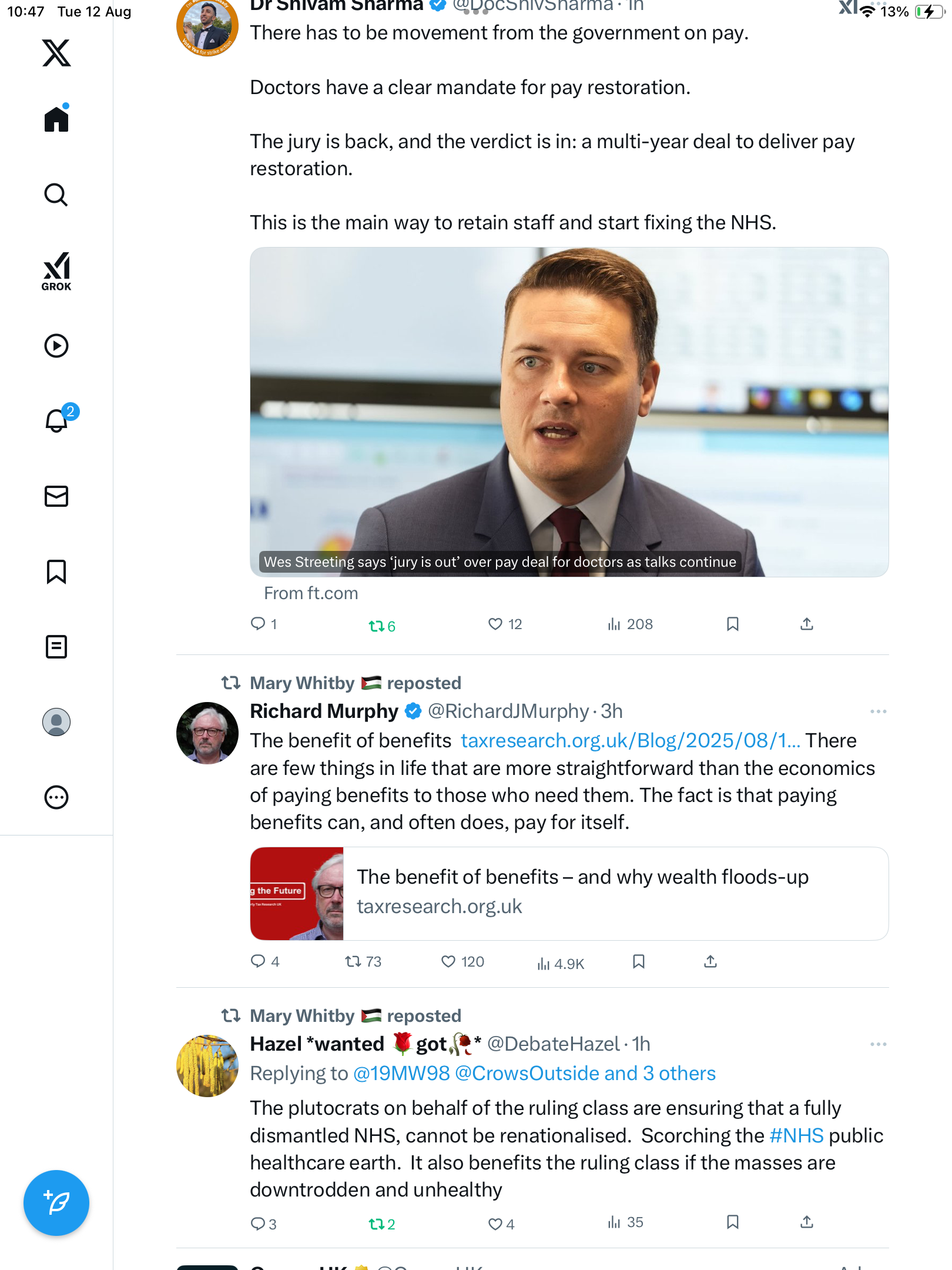Screen dimensions: 952x1270
Task: Bookmark the Wes Streeting pay post
Action: [x=732, y=624]
